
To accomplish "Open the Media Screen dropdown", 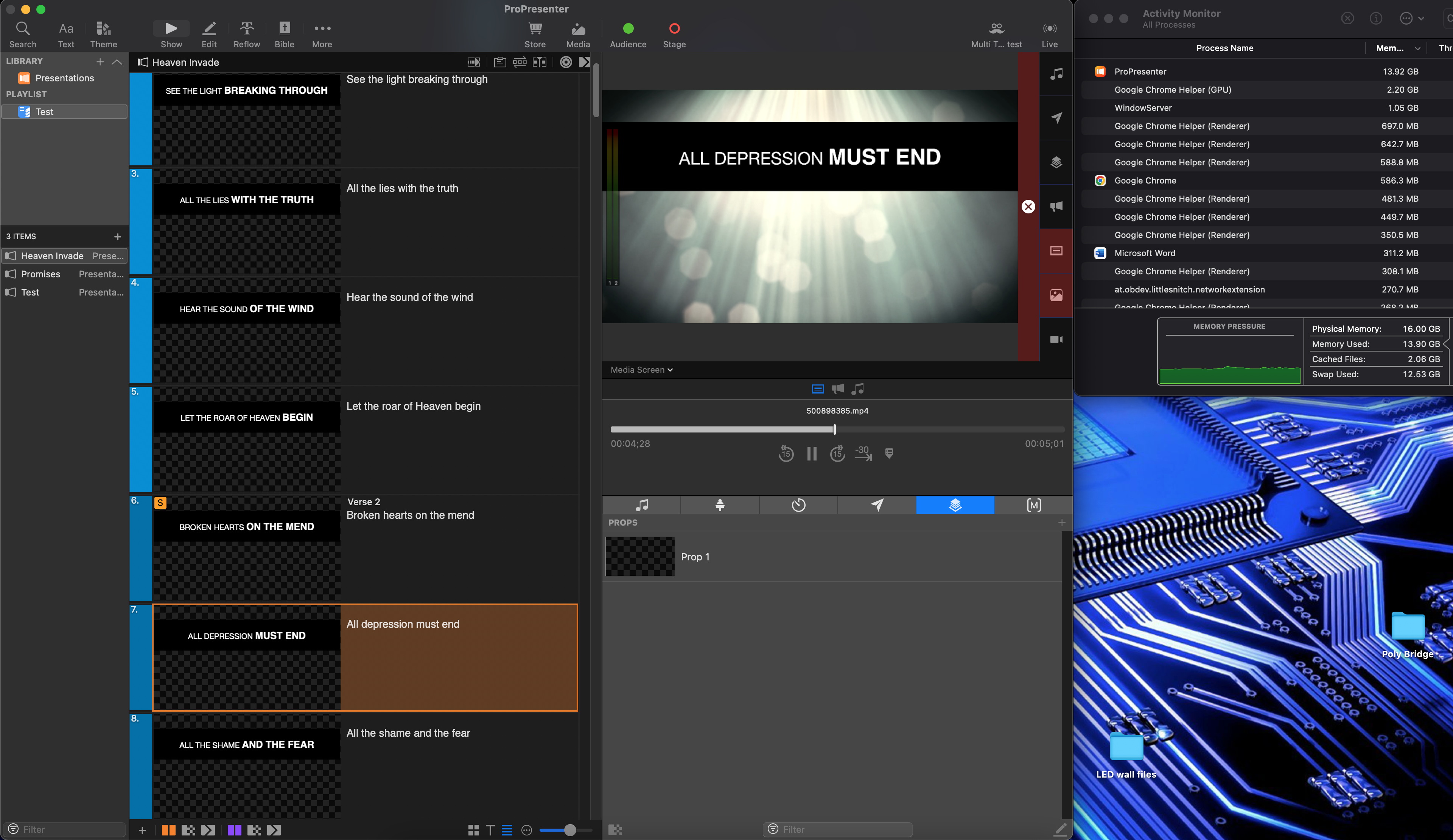I will pos(641,370).
